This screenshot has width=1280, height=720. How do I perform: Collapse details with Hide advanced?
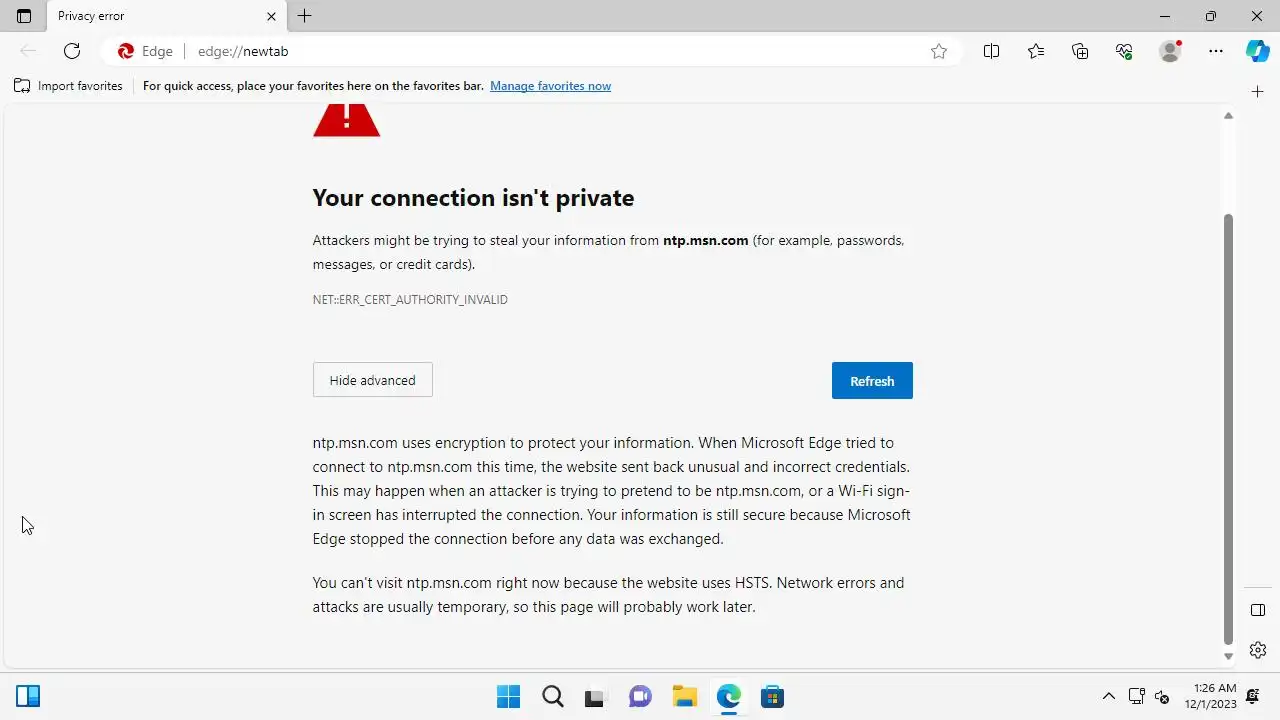pos(372,380)
